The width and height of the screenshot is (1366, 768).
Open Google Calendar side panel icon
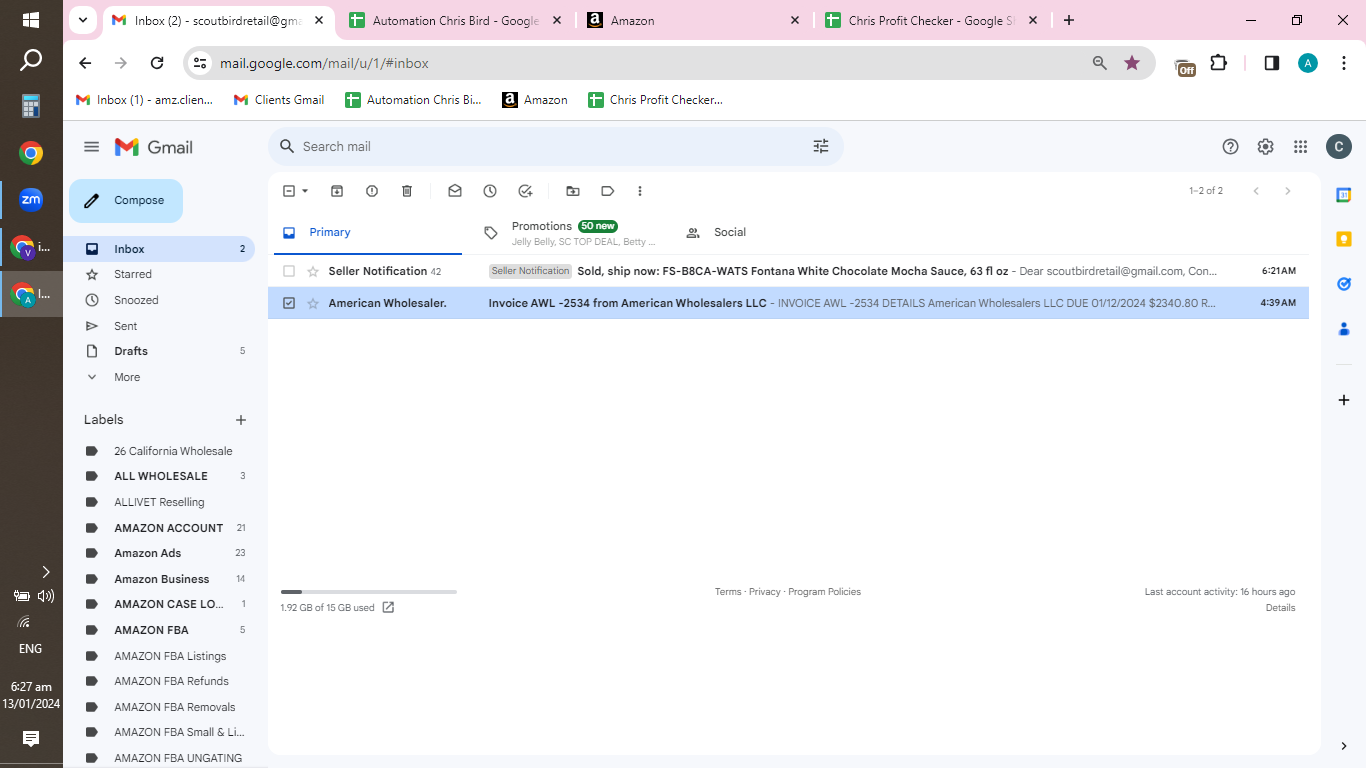coord(1344,195)
